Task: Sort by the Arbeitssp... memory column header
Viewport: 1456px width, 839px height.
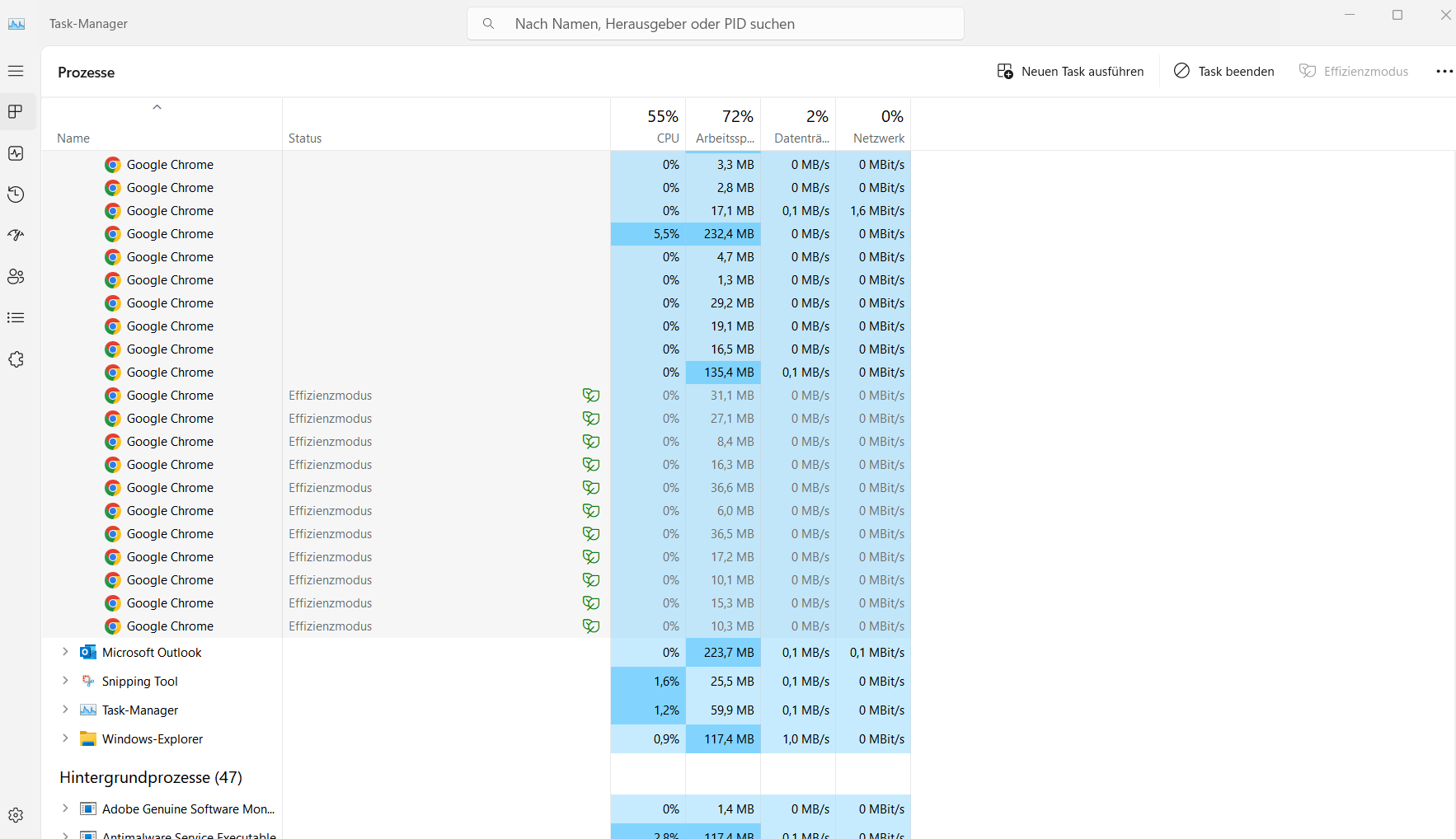Action: 723,124
